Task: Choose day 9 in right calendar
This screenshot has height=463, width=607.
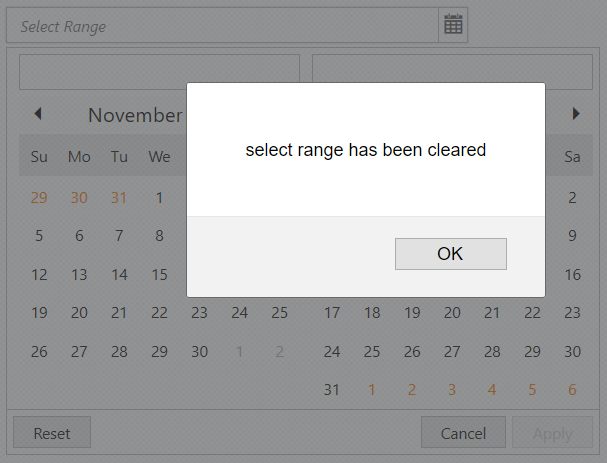Action: (572, 236)
